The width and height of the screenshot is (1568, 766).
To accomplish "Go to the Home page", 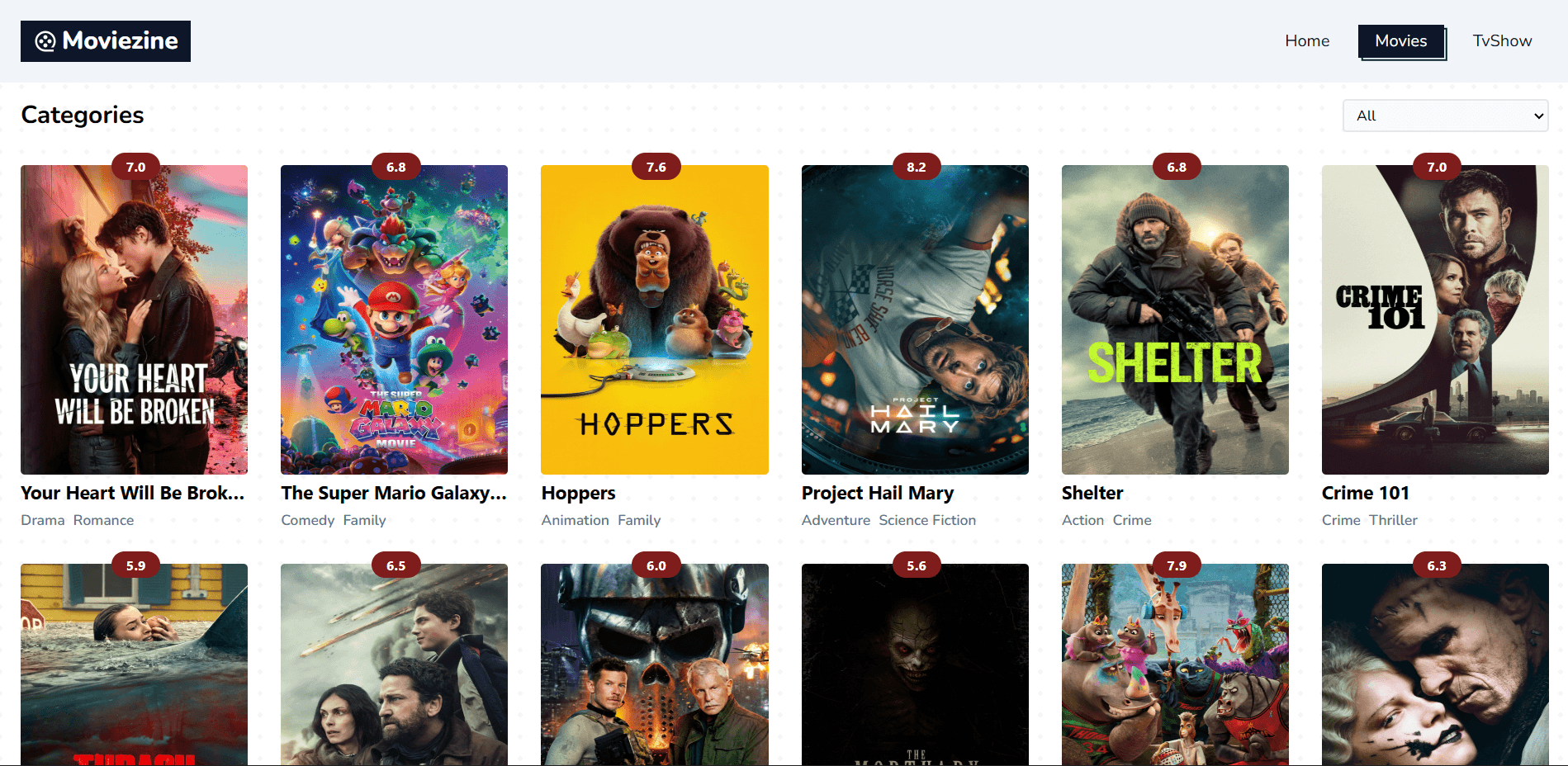I will pos(1307,41).
